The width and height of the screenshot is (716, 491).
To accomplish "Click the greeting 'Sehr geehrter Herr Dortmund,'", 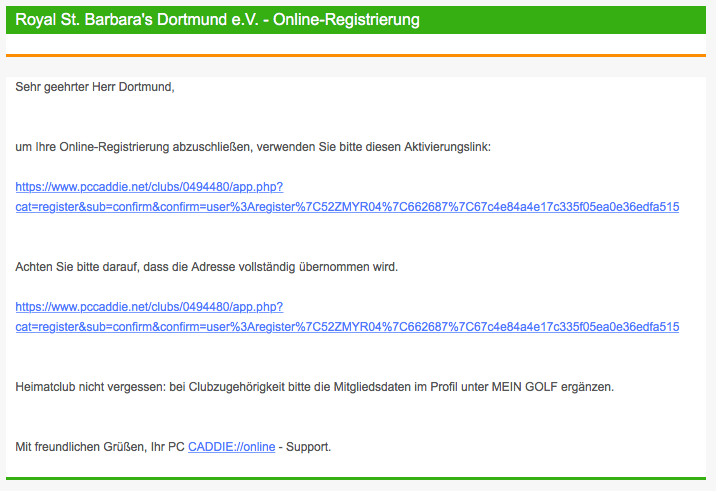I will point(95,87).
